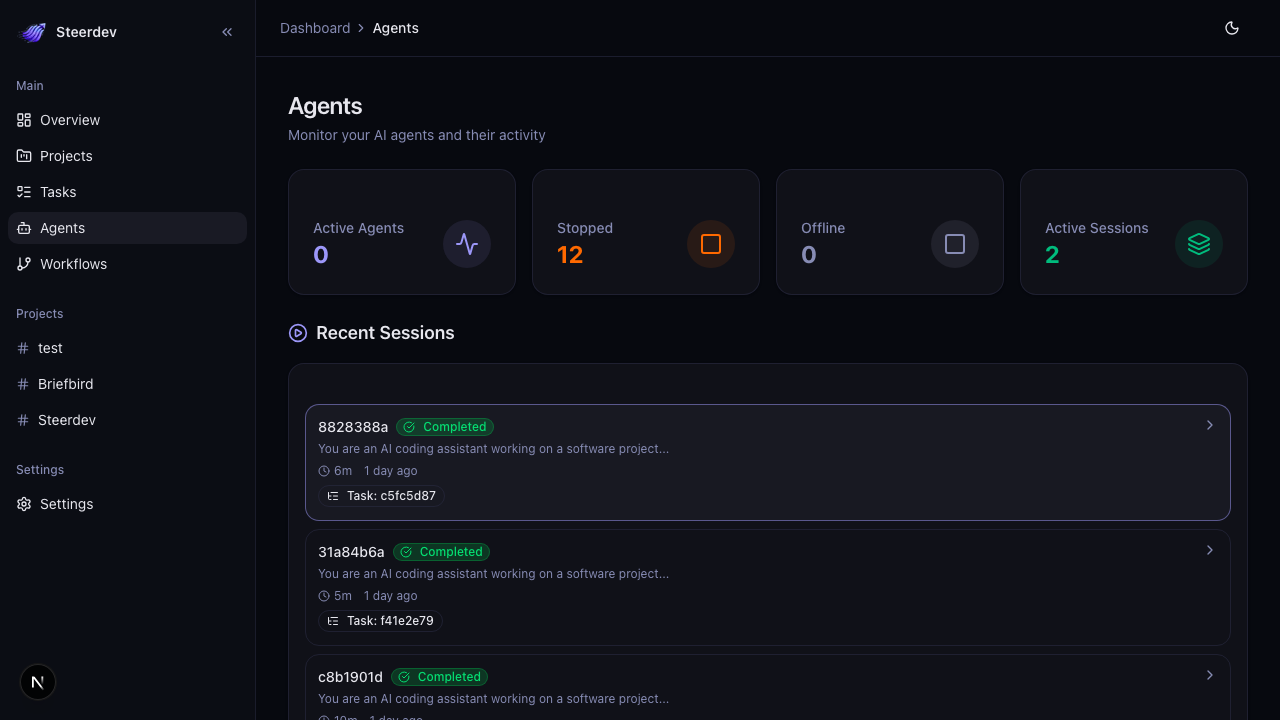Collapse the sidebar using the double chevron
Screen dimensions: 1280x720
(x=227, y=31)
